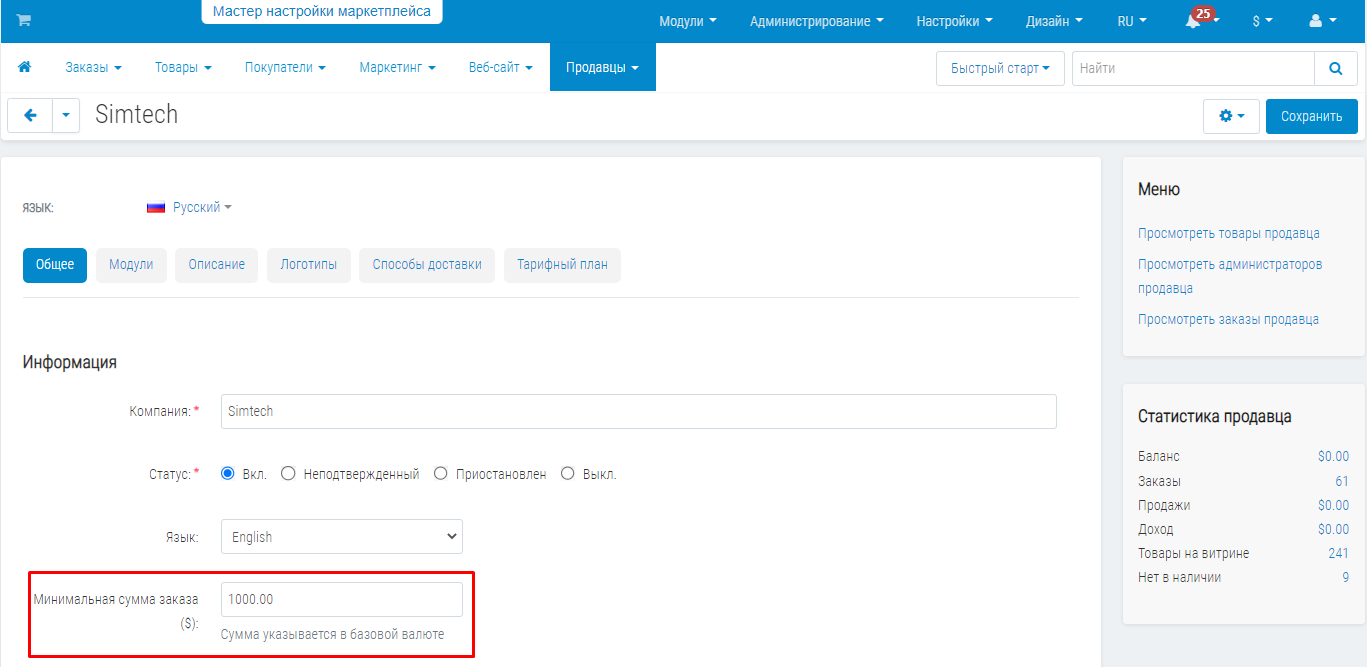Select the 'Общее' tab
The image size is (1367, 667).
pos(55,265)
